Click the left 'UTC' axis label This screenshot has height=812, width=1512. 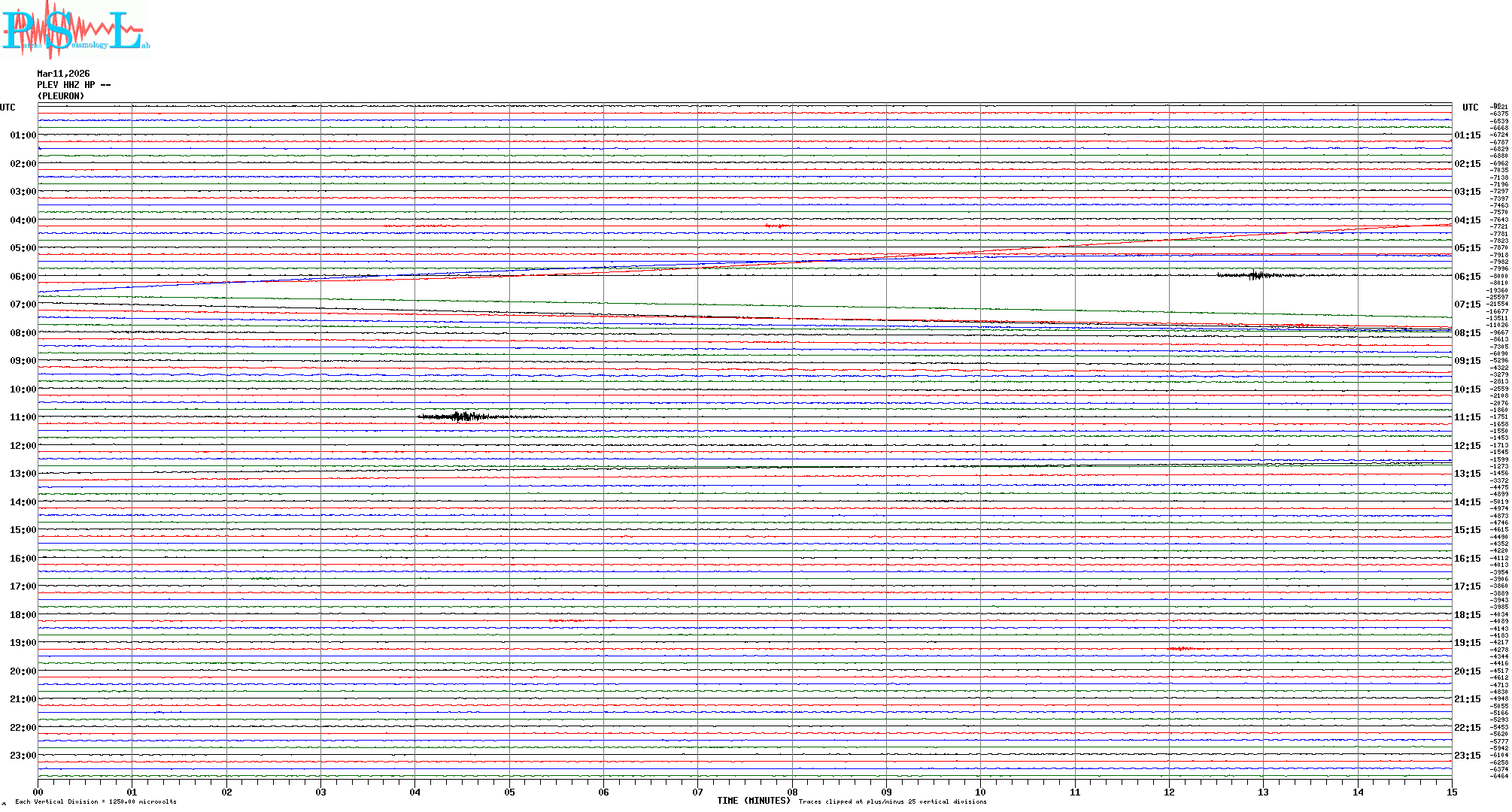pos(8,108)
